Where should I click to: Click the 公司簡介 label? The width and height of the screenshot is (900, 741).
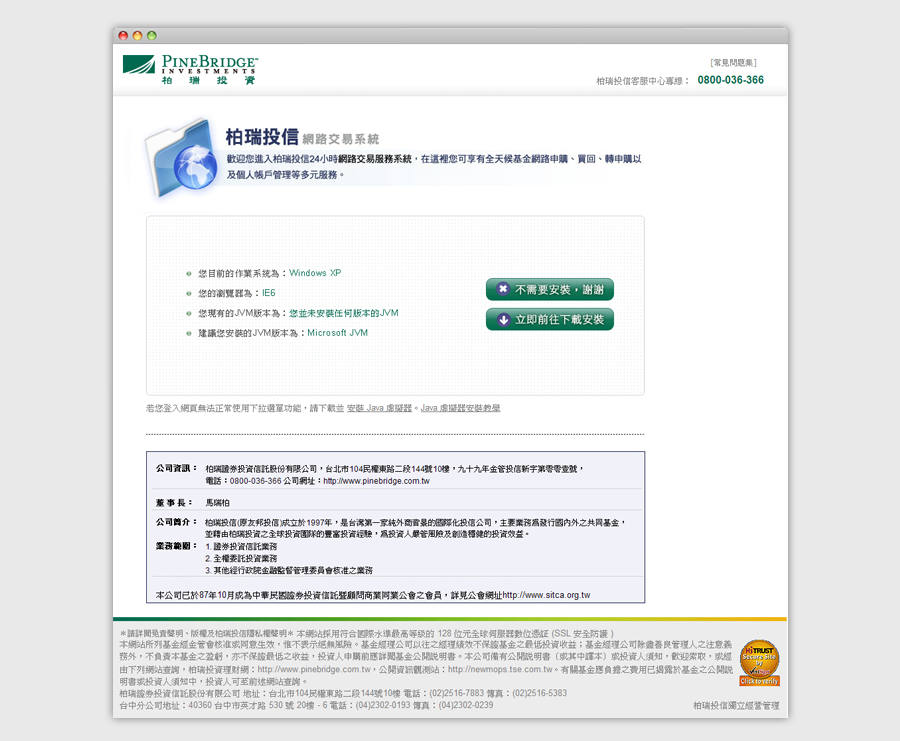[x=176, y=522]
